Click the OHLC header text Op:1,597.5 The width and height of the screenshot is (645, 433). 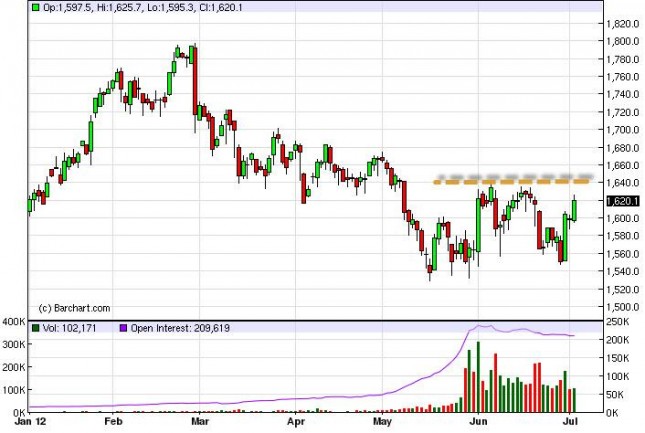point(68,7)
